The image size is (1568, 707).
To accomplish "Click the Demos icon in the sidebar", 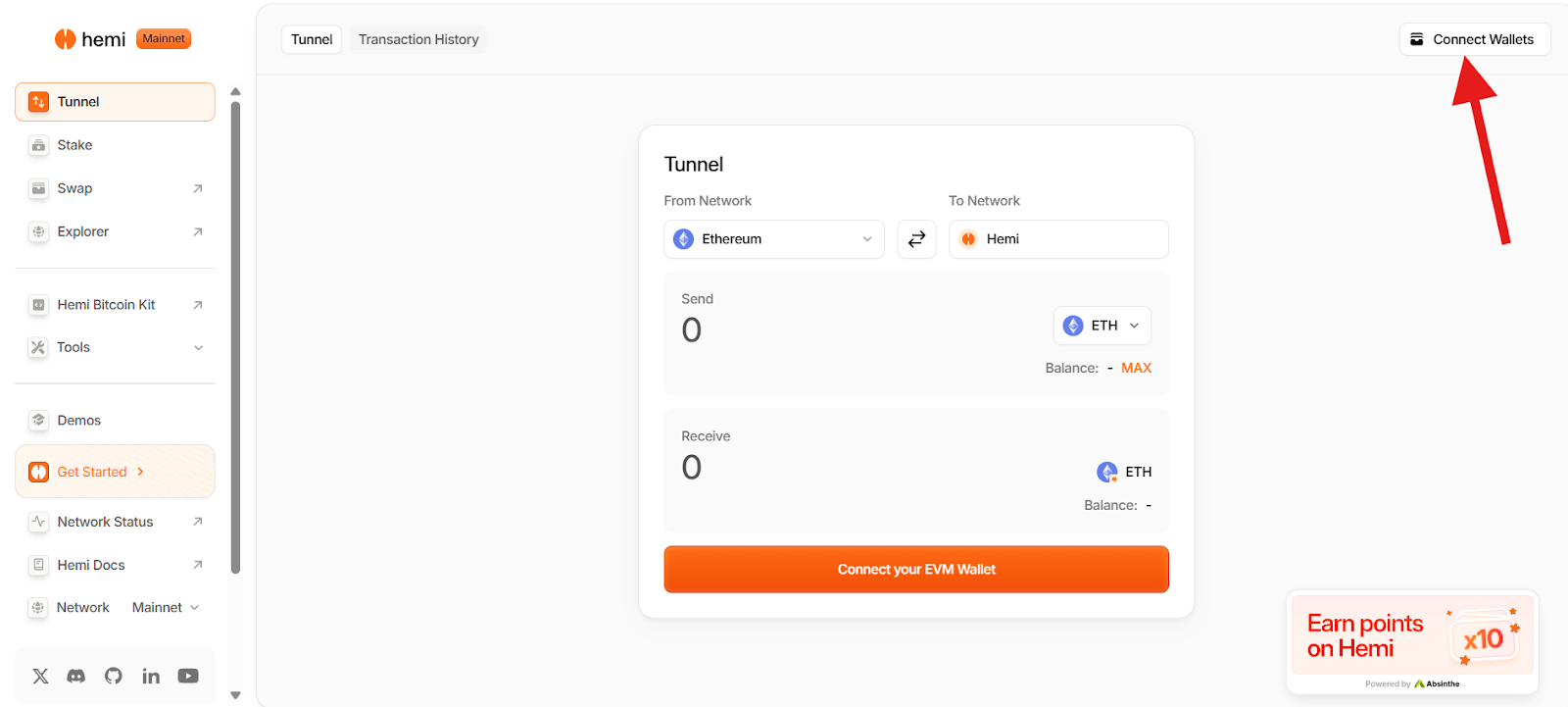I will click(x=38, y=420).
